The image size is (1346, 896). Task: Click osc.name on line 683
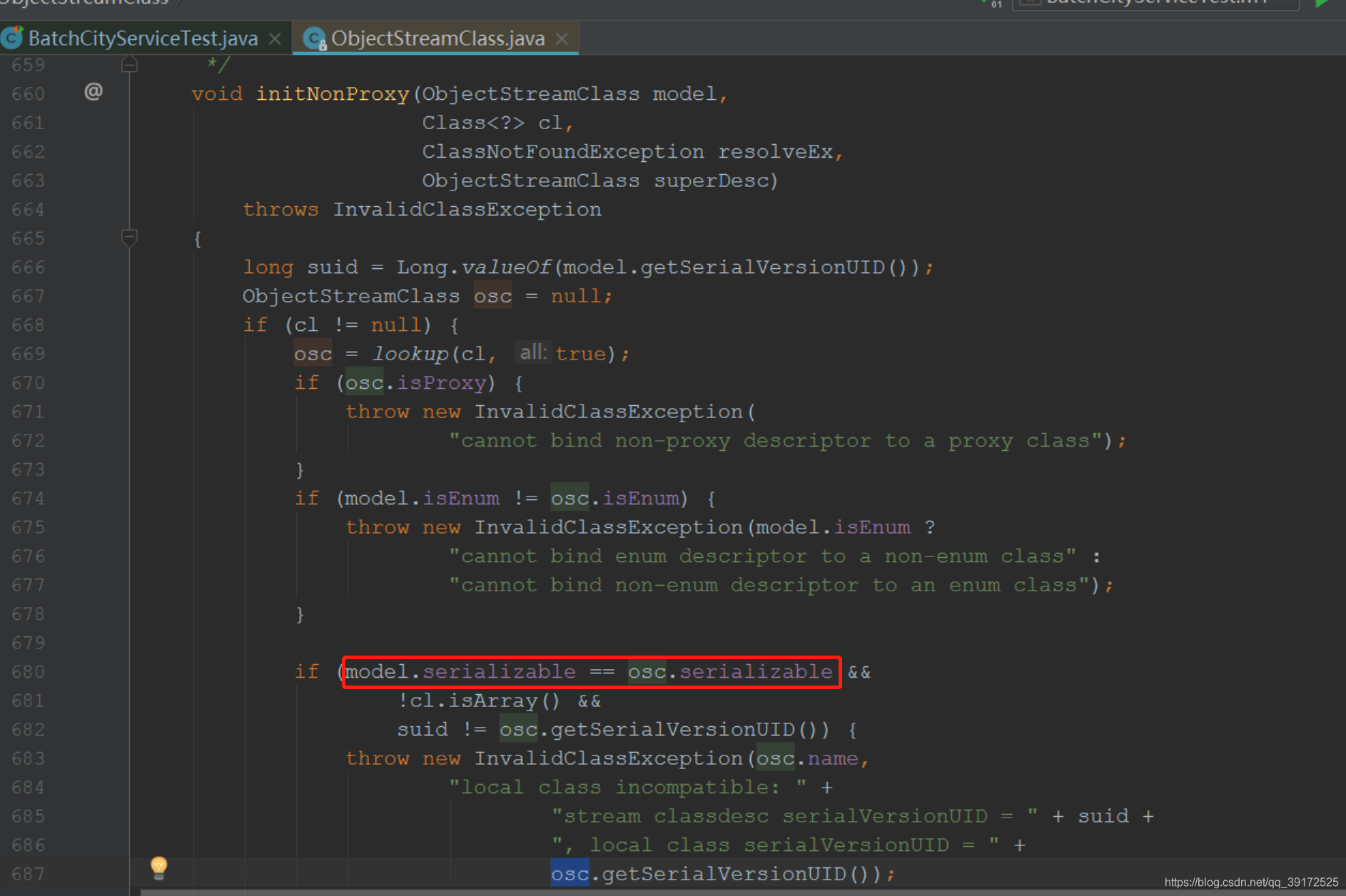coord(807,758)
